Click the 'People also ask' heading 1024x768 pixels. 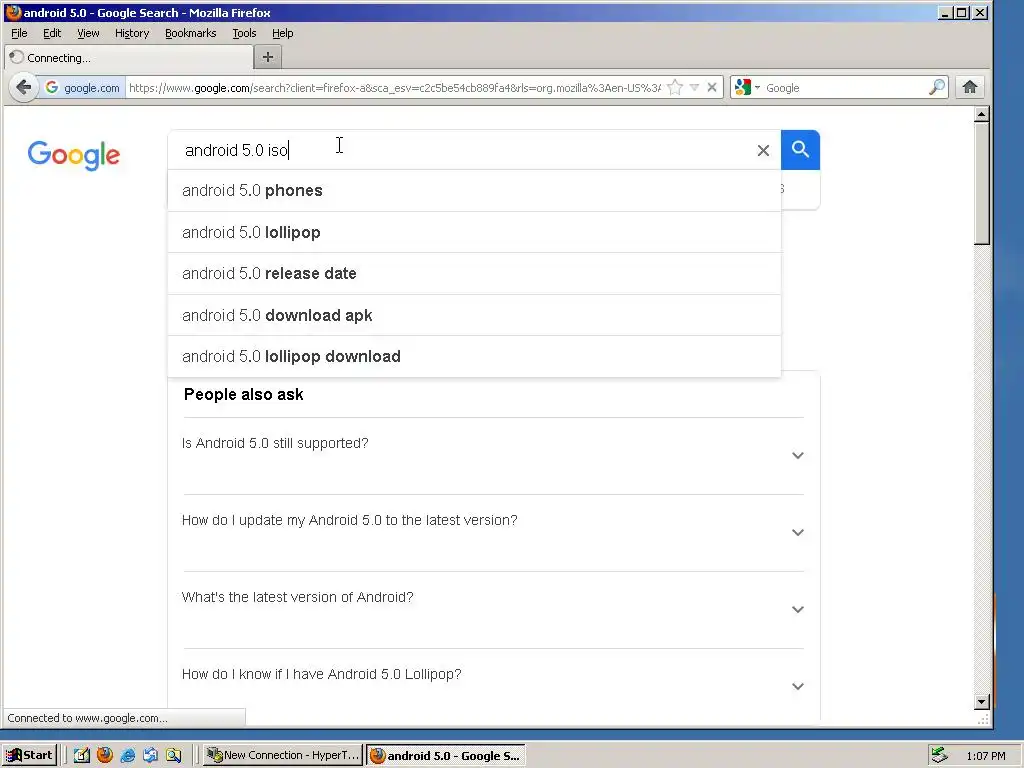tap(244, 394)
